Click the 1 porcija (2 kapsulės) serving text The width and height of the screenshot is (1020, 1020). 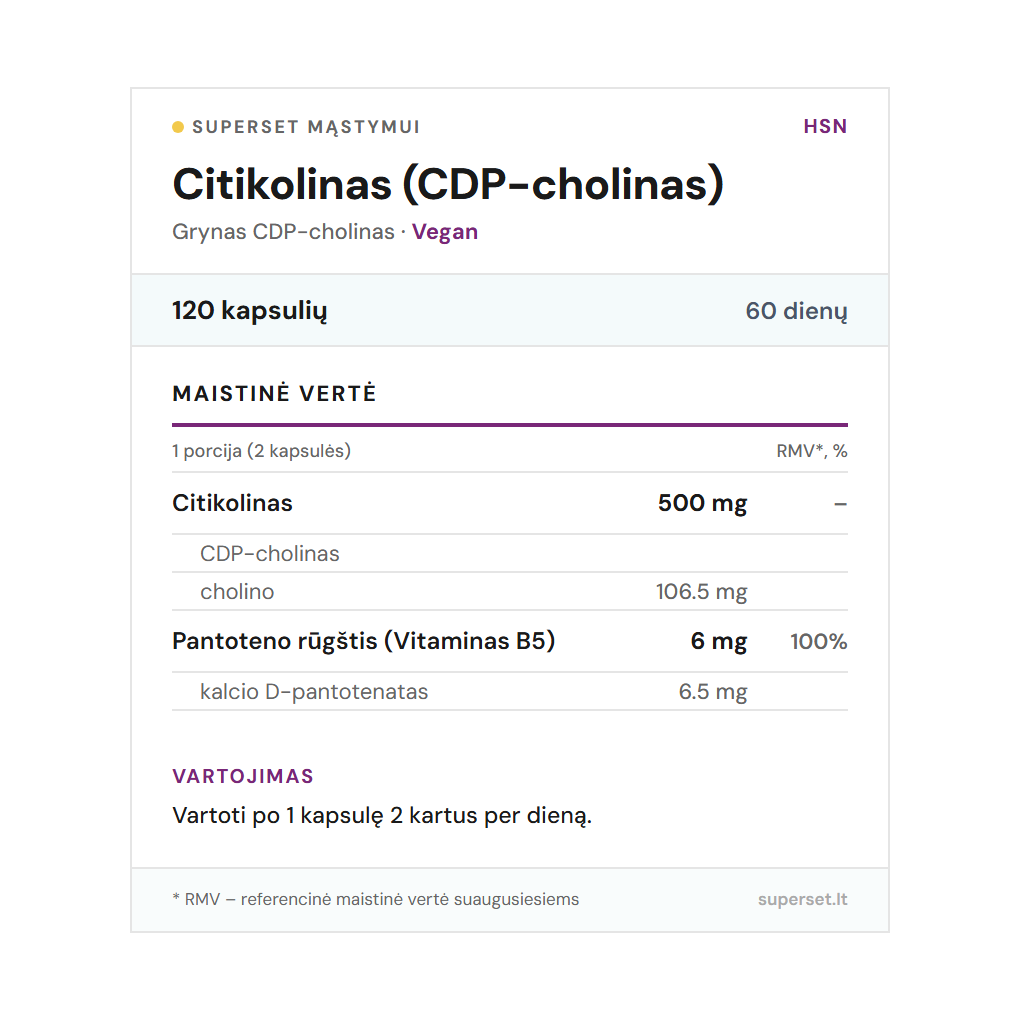coord(262,451)
